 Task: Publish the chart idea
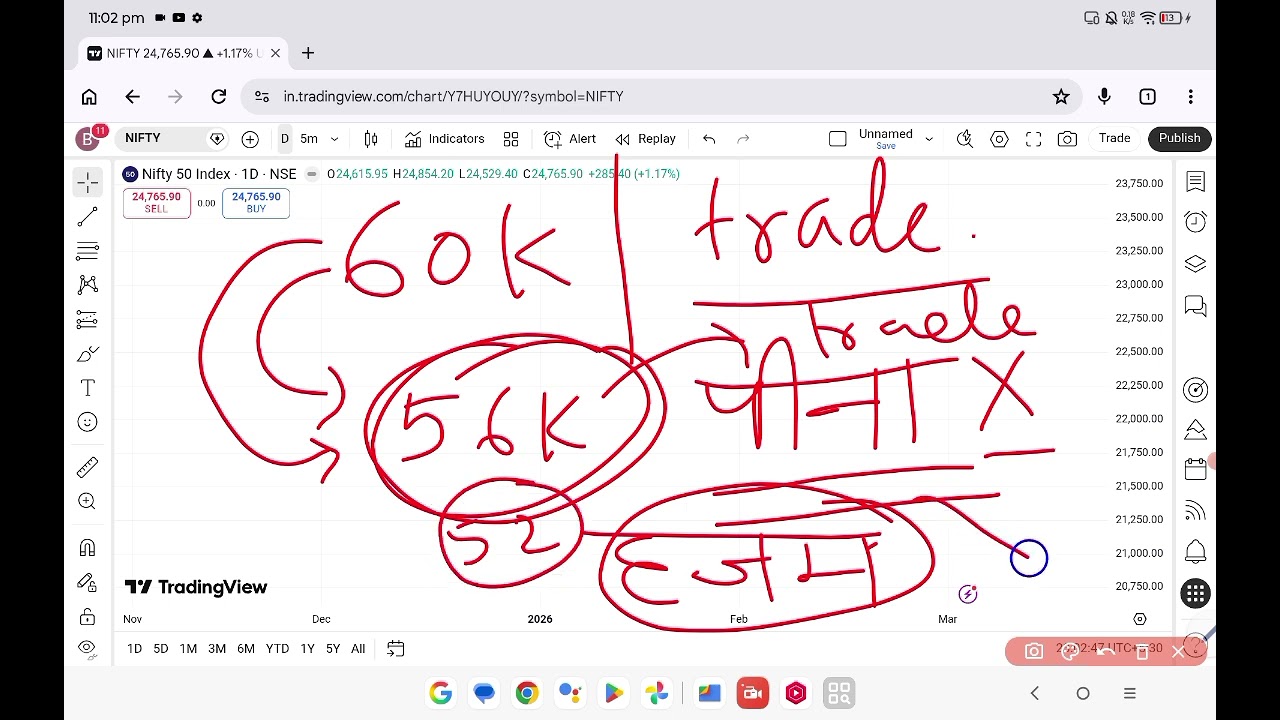(x=1180, y=139)
